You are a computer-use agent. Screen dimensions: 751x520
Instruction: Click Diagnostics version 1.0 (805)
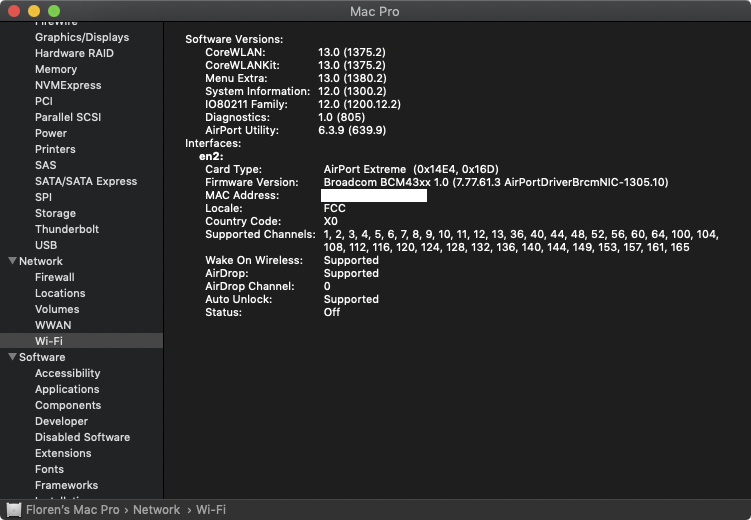coord(341,117)
